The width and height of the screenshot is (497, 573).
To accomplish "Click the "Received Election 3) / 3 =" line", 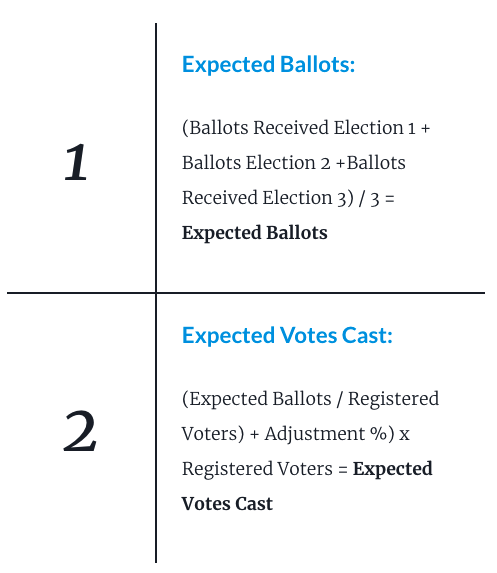I will (x=288, y=198).
